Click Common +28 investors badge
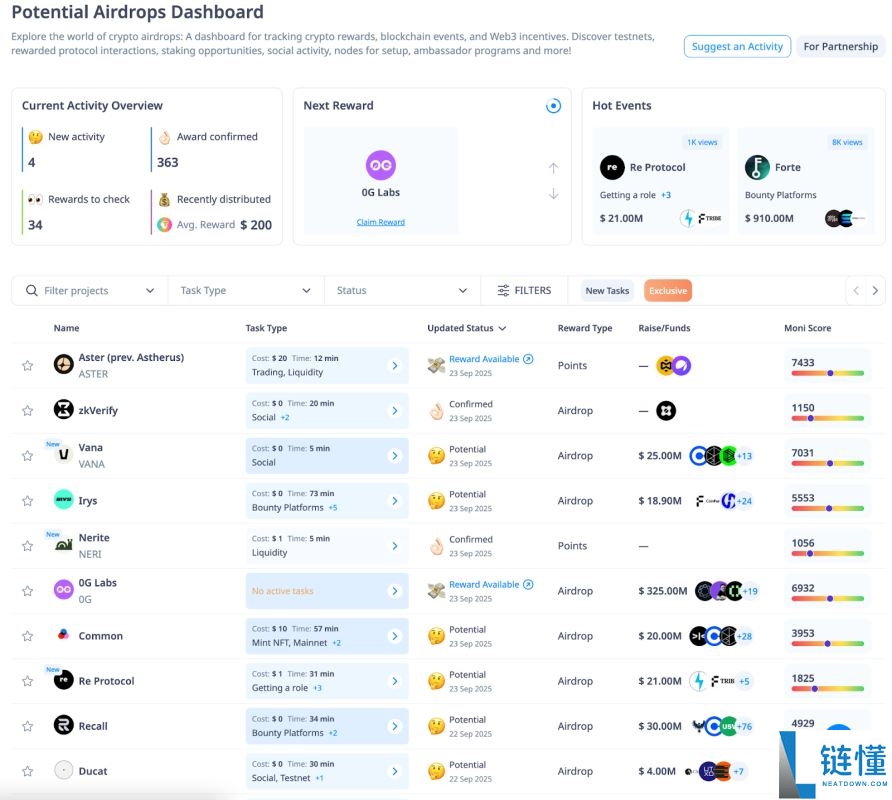 pos(745,636)
